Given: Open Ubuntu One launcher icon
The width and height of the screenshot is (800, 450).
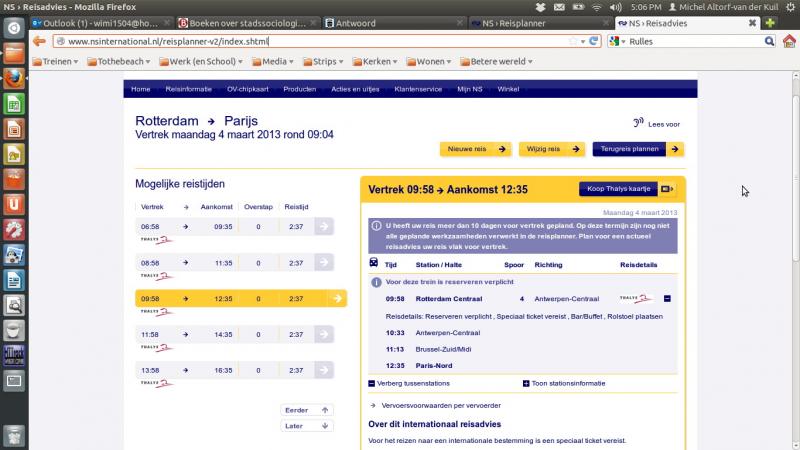Looking at the screenshot, I should pyautogui.click(x=14, y=205).
